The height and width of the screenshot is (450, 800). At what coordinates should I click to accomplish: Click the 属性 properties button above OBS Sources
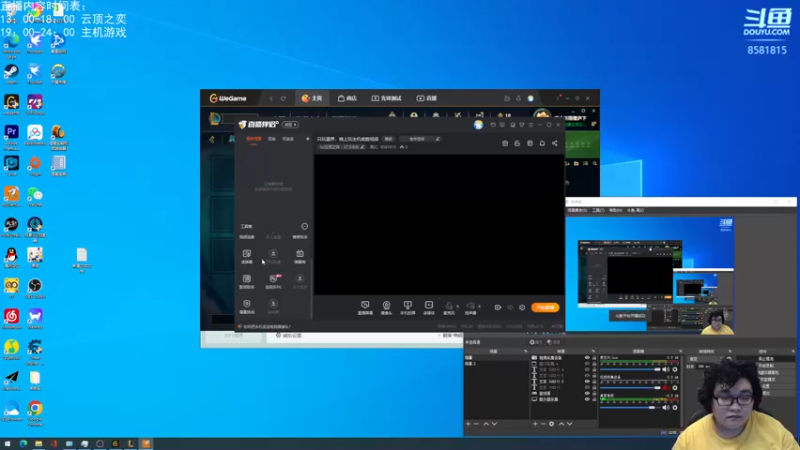[x=535, y=342]
